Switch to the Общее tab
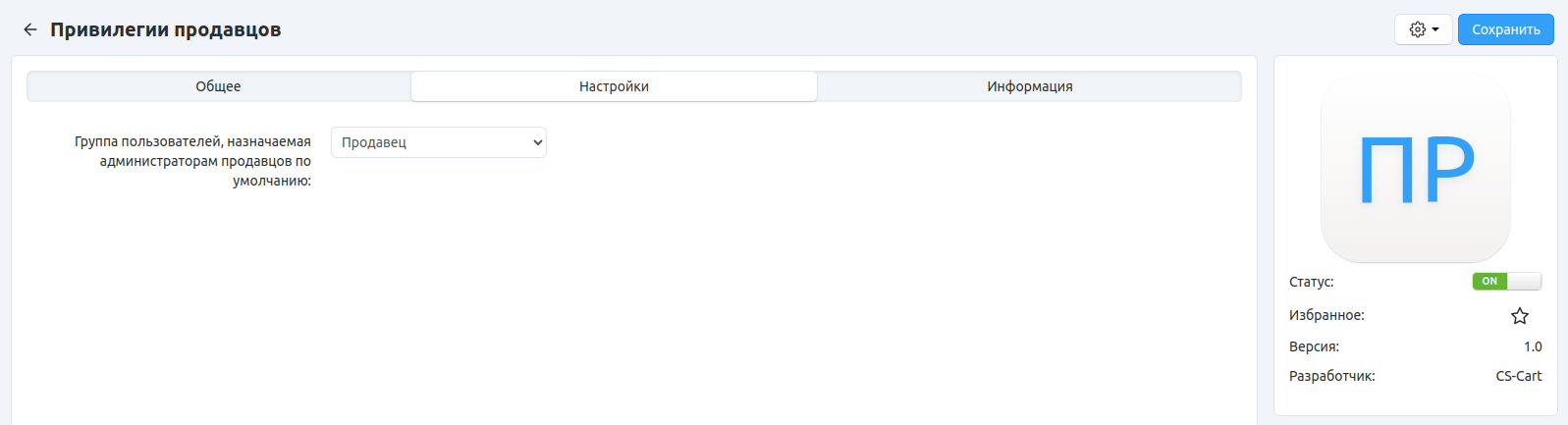 [x=218, y=86]
